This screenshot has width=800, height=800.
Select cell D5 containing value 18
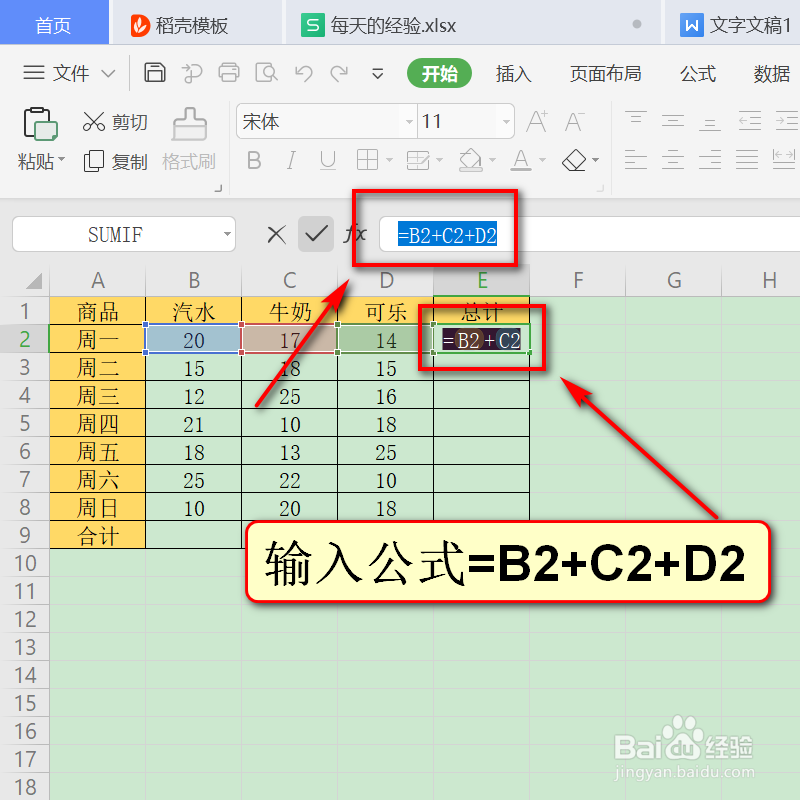click(386, 424)
